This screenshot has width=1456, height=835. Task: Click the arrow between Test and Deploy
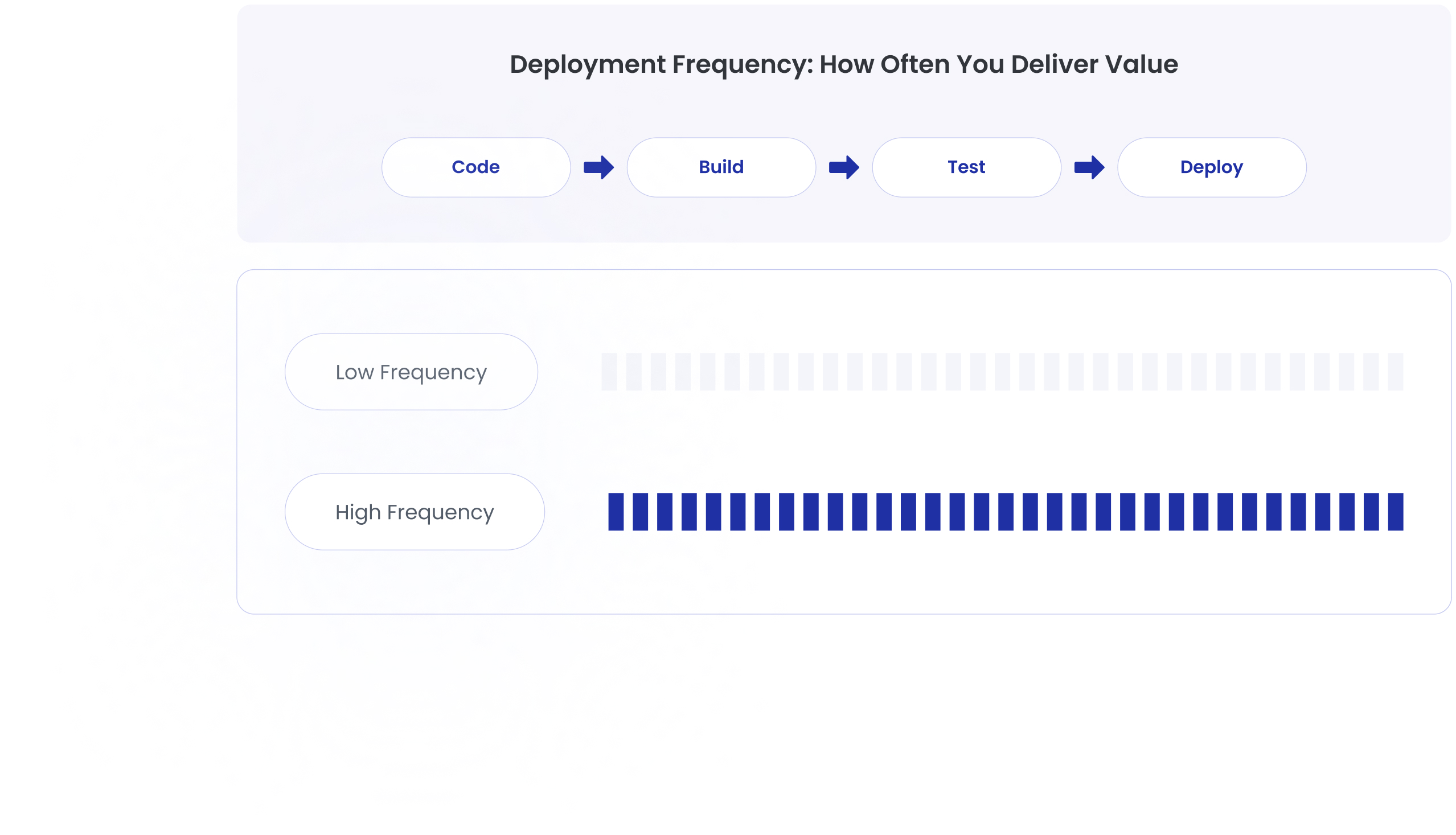click(x=1089, y=167)
